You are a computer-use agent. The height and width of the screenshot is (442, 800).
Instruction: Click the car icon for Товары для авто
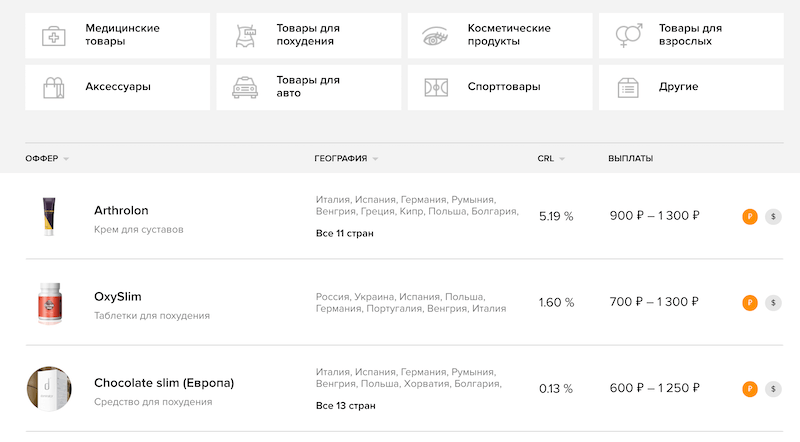coord(244,87)
